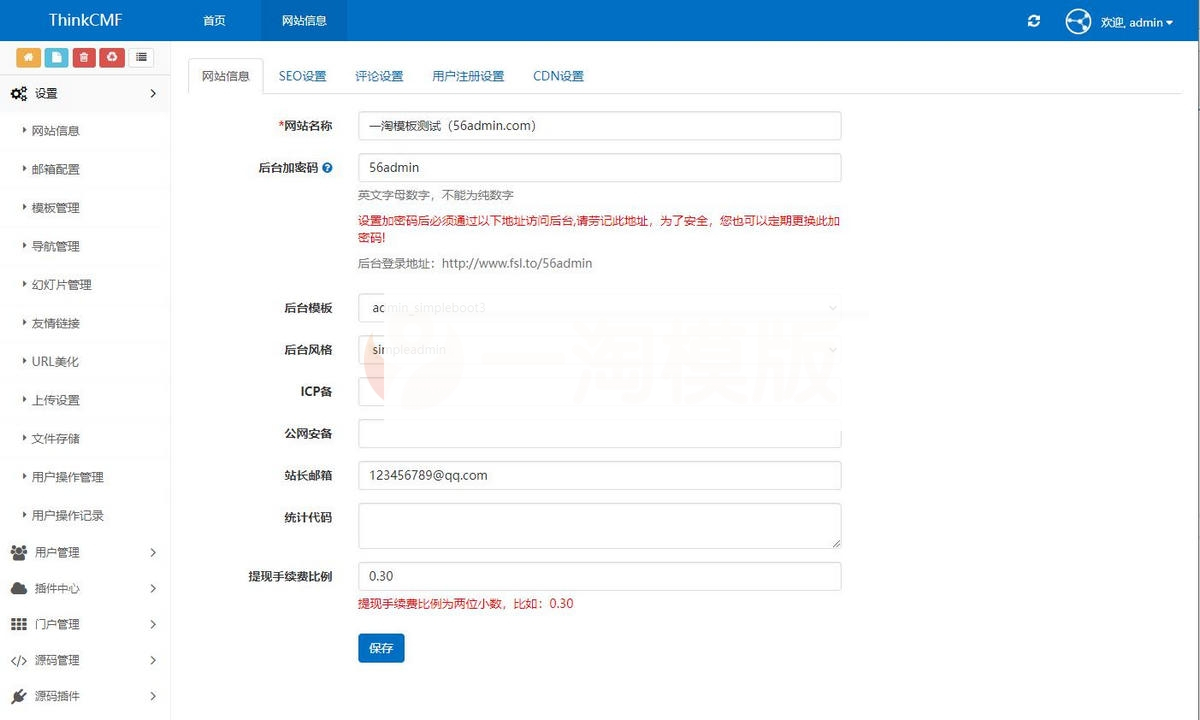Click the admin avatar icon
The width and height of the screenshot is (1200, 720).
(x=1078, y=21)
